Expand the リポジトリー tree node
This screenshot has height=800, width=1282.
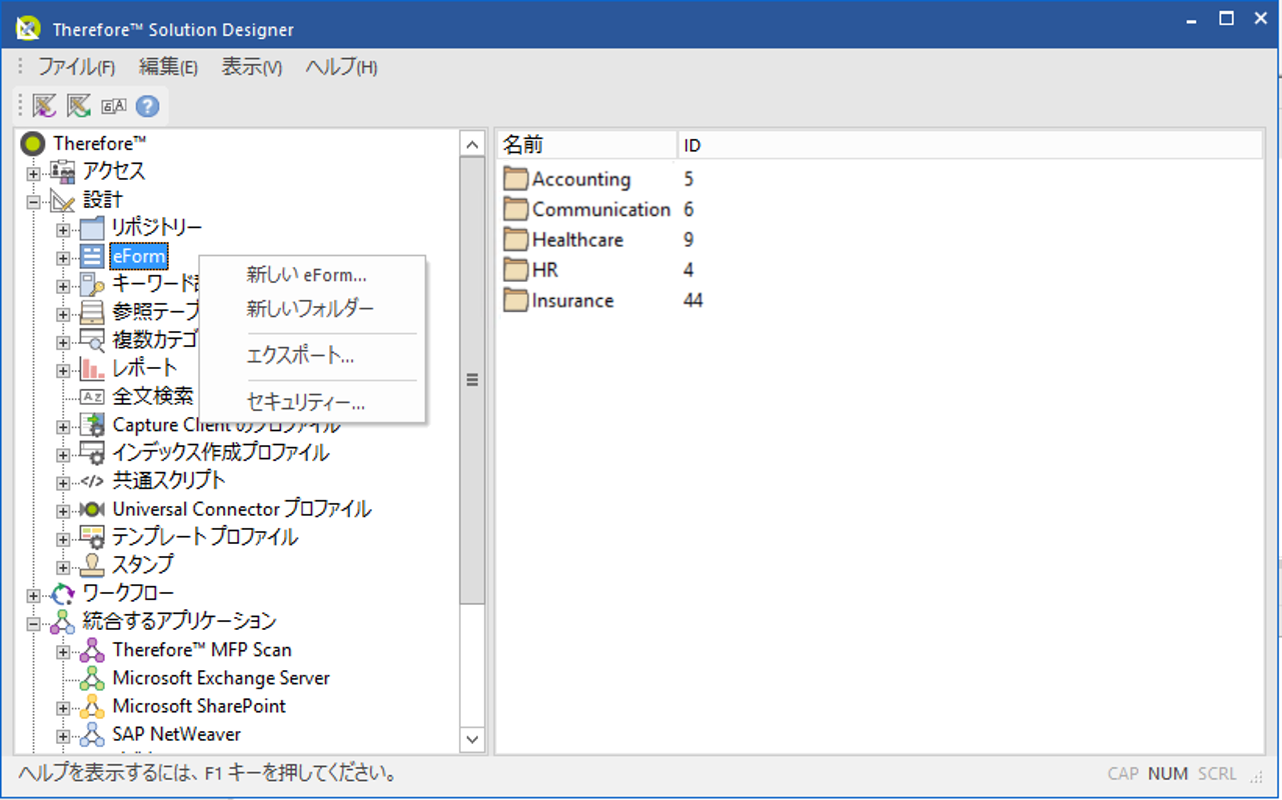coord(63,230)
